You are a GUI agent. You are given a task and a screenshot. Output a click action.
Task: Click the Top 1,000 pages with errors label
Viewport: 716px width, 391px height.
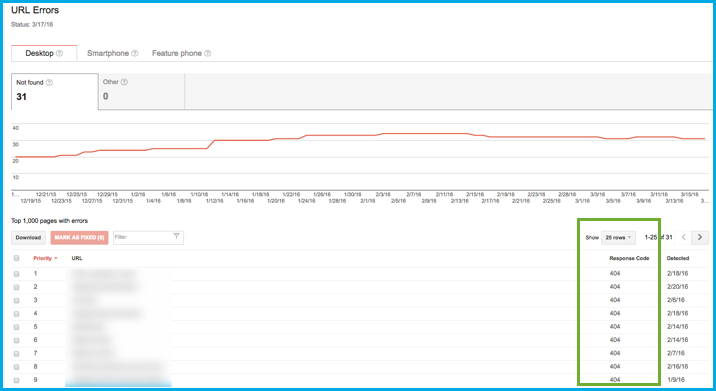point(49,221)
